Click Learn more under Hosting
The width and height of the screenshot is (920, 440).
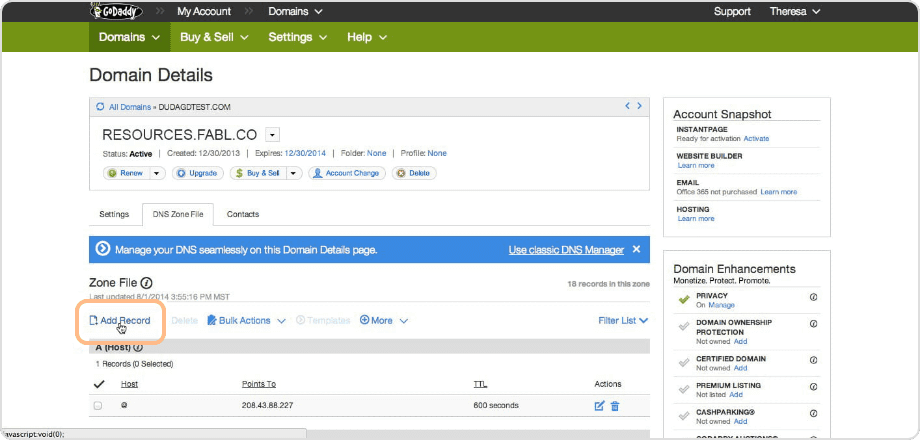696,218
